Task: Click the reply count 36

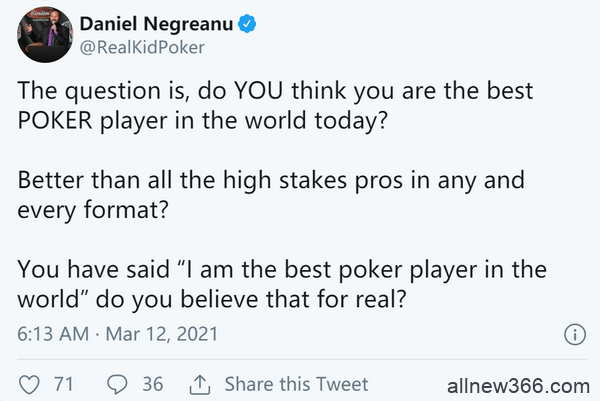Action: pos(152,384)
